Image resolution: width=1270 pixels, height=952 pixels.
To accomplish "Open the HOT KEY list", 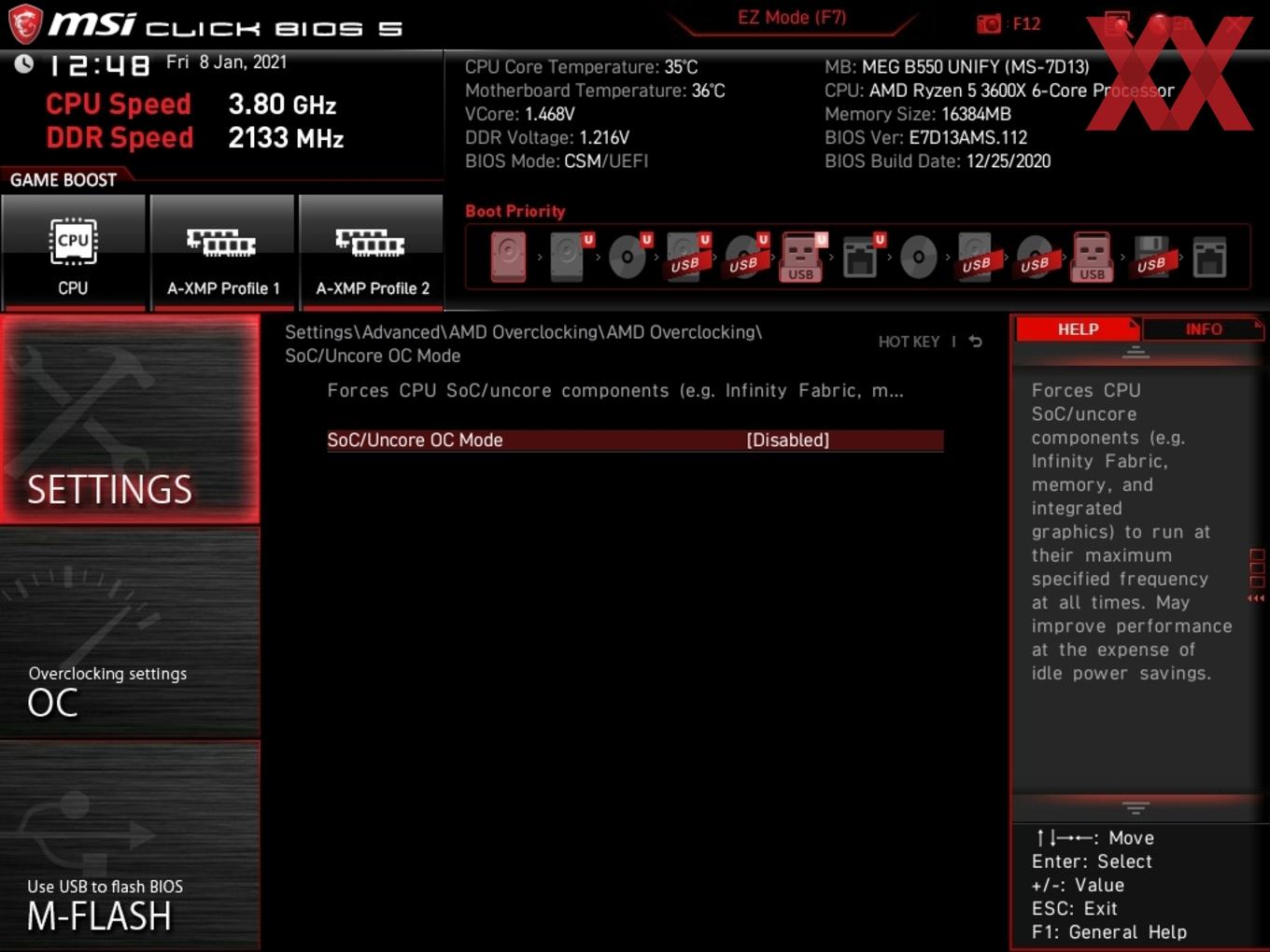I will pyautogui.click(x=909, y=342).
